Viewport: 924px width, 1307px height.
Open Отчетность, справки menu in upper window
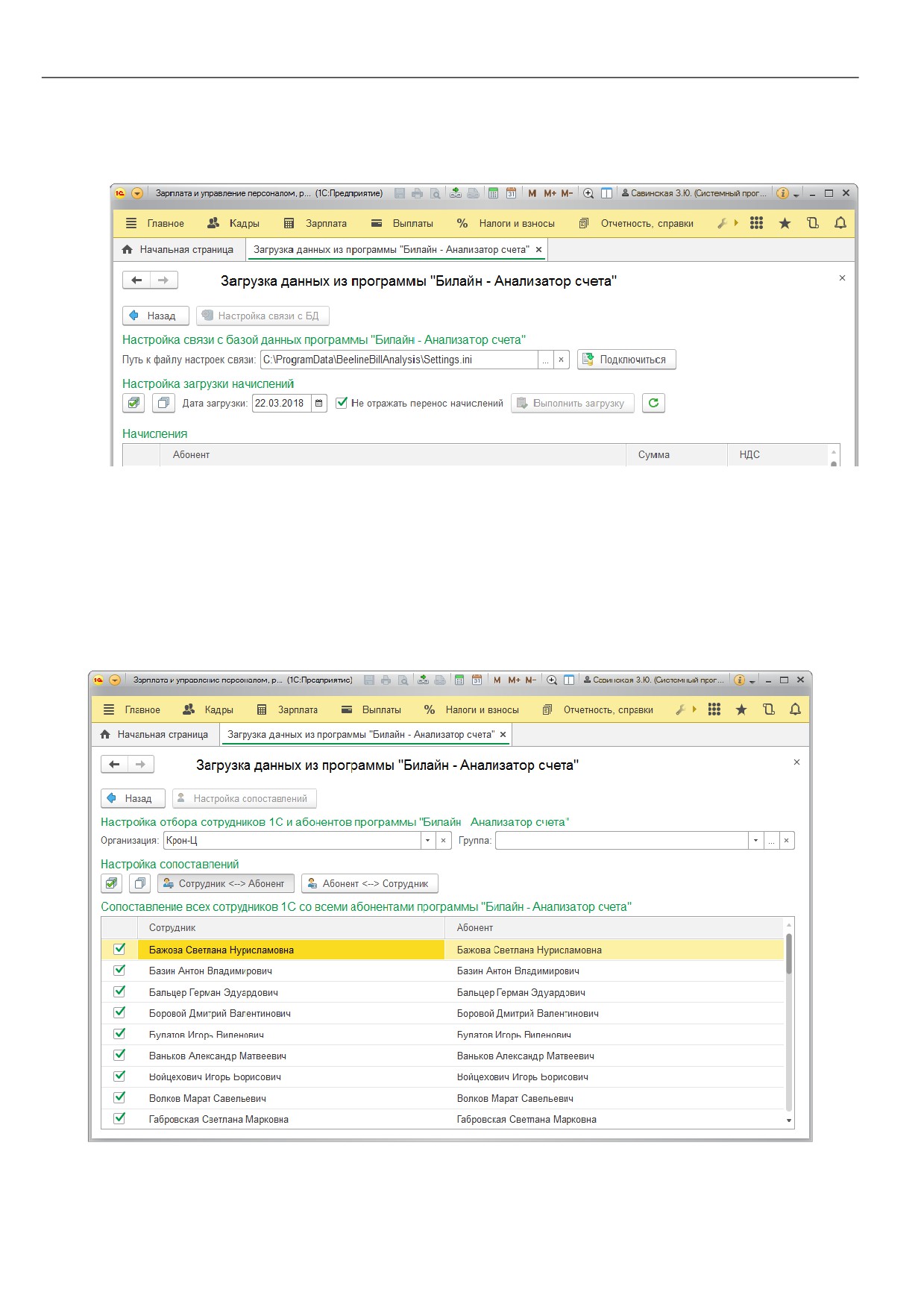click(637, 223)
